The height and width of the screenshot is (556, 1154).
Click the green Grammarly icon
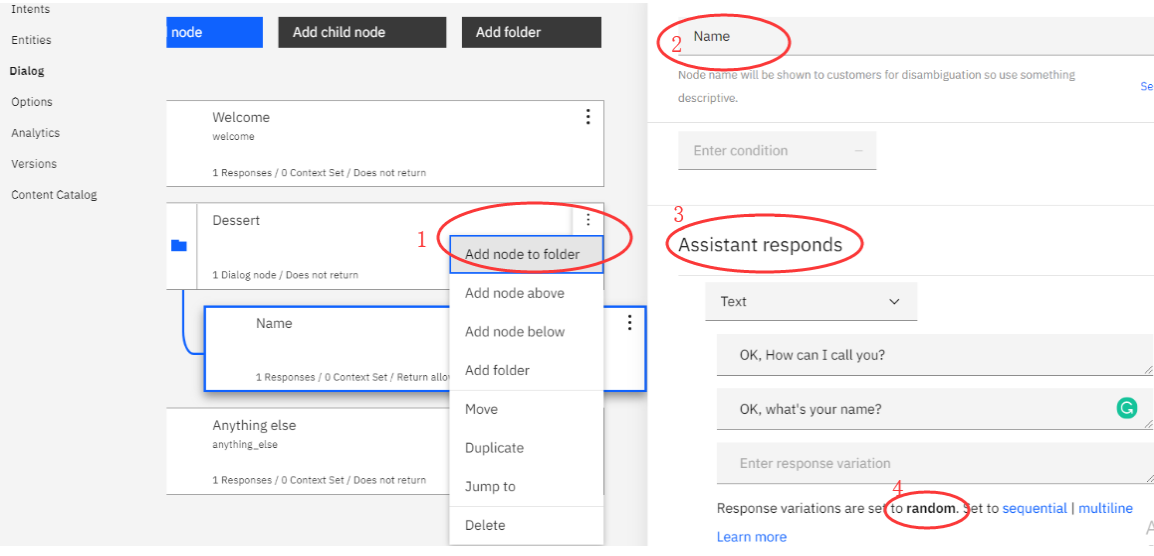[1127, 408]
